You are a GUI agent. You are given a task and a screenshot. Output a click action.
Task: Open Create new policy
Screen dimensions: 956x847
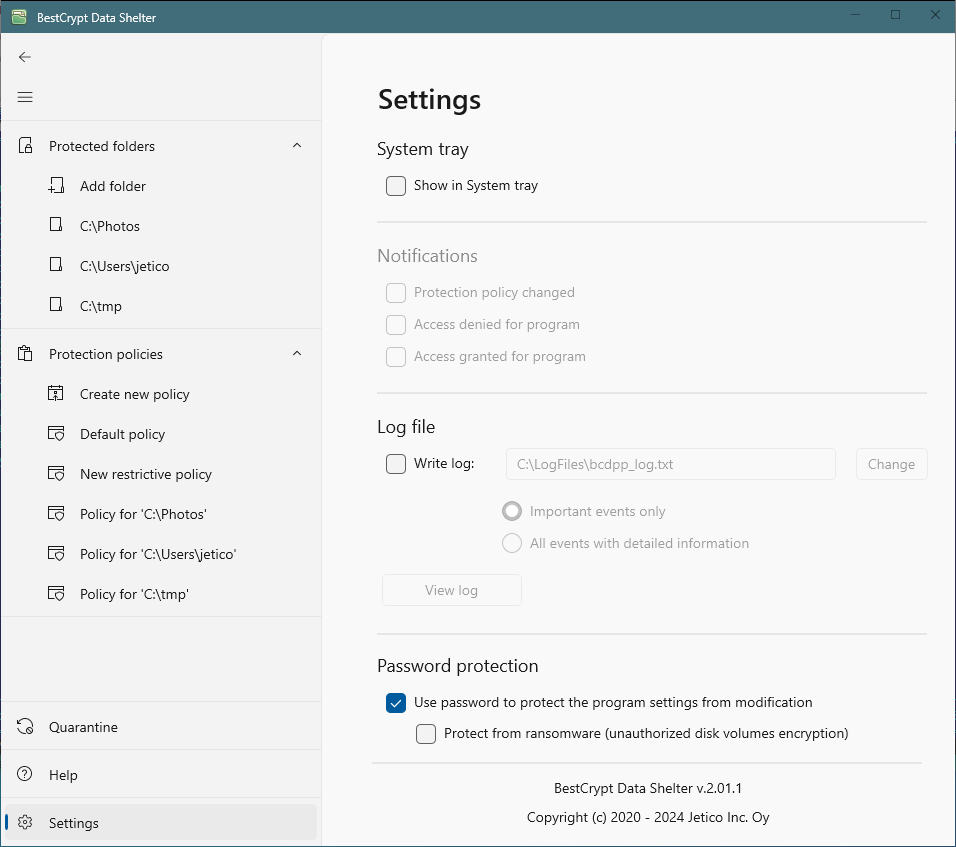pyautogui.click(x=135, y=394)
